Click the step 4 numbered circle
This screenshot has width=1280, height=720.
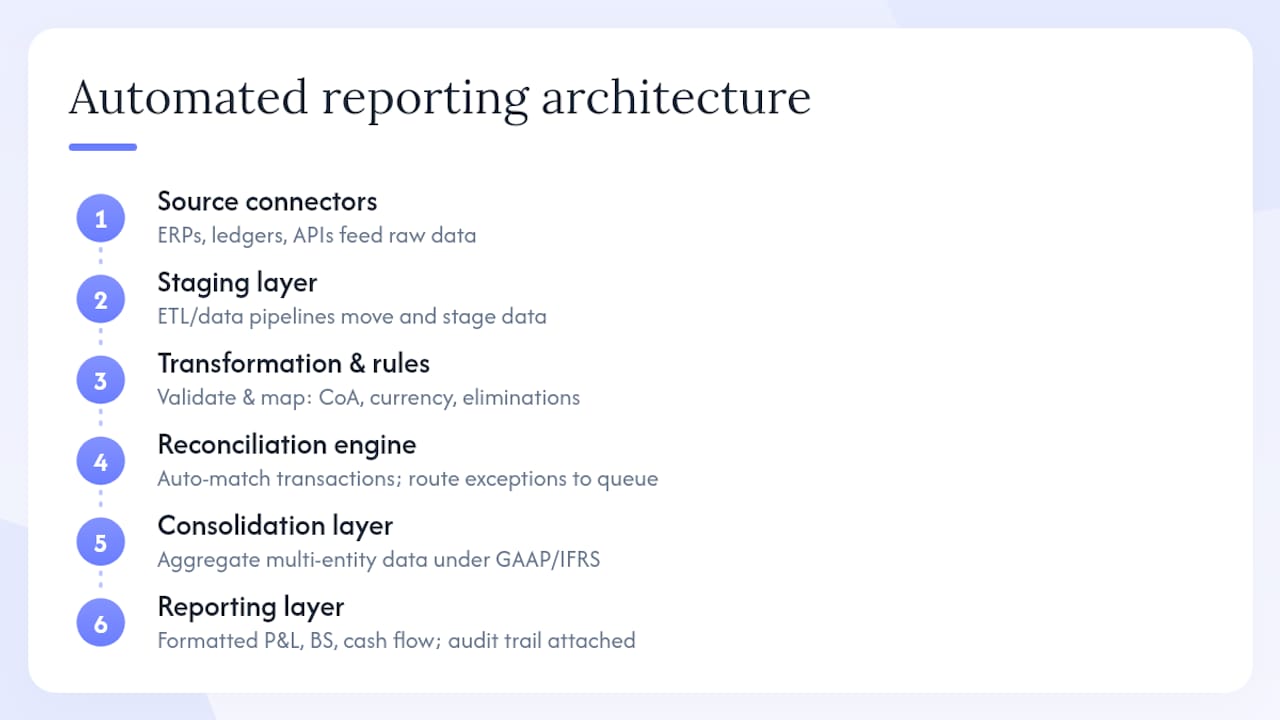coord(100,462)
